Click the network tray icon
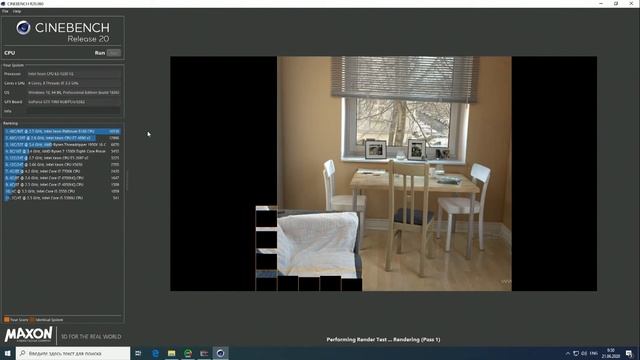 [576, 353]
